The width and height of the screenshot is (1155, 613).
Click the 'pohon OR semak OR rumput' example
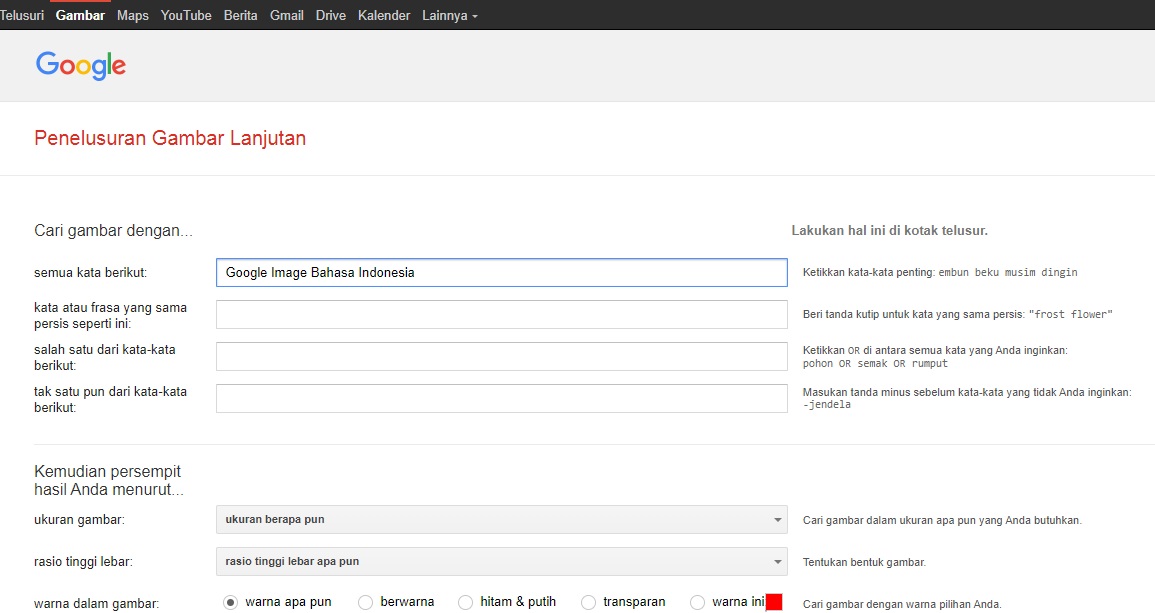tap(875, 364)
